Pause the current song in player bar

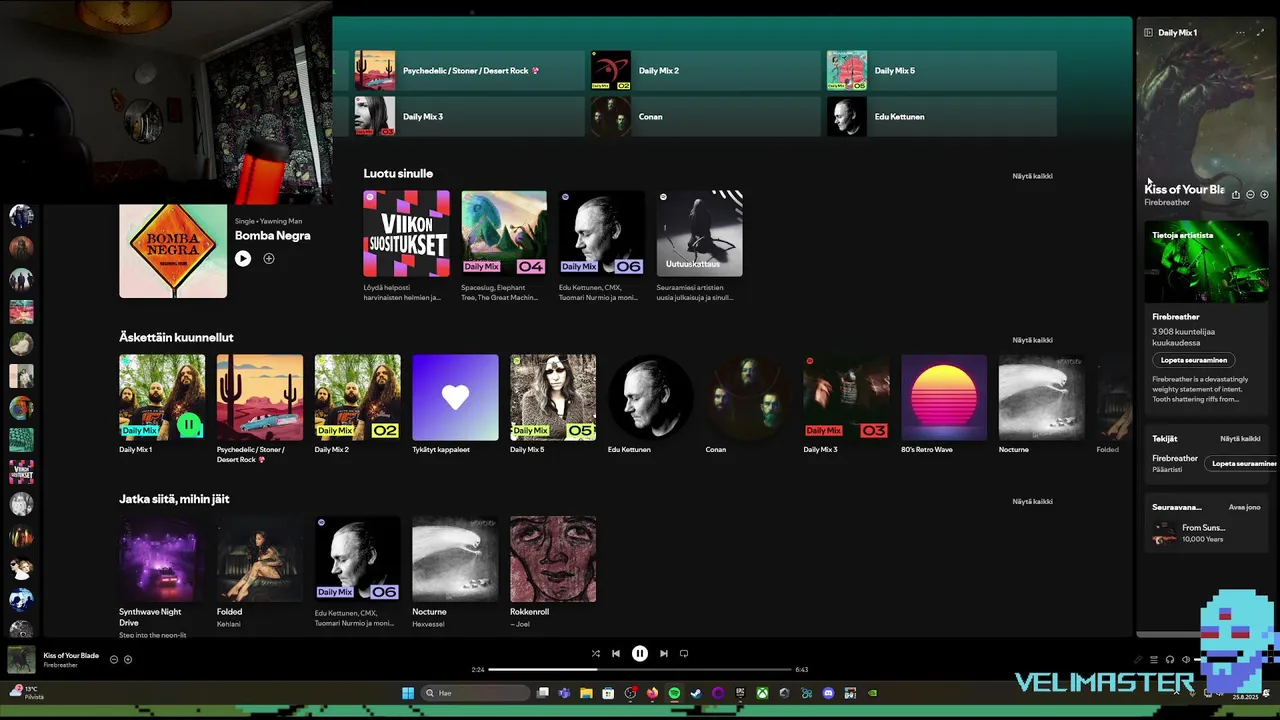640,654
